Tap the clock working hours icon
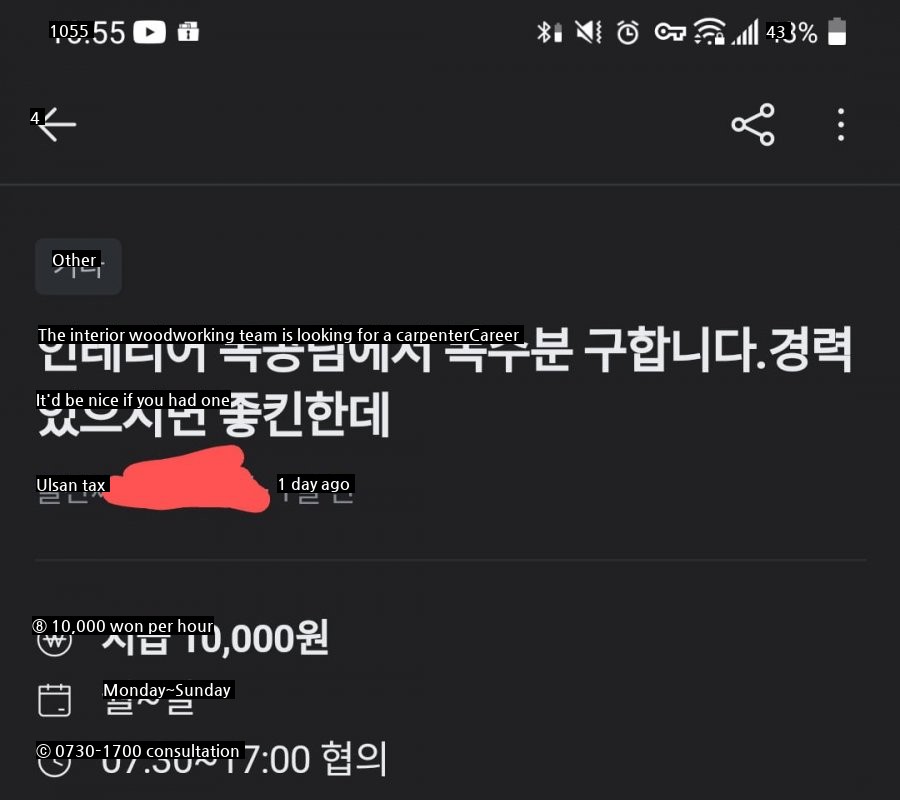The height and width of the screenshot is (800, 900). tap(54, 760)
